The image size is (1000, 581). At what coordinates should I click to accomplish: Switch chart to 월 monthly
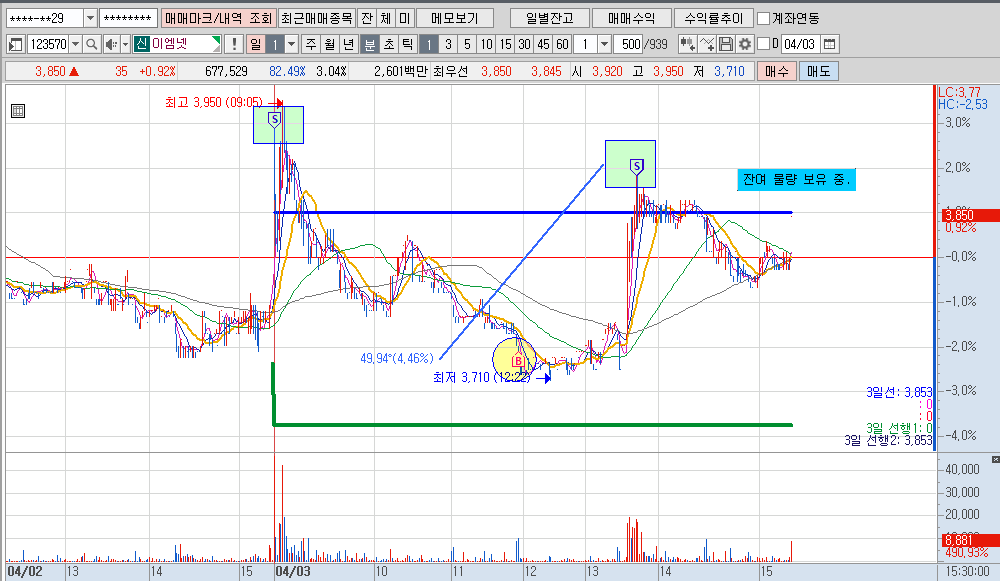pyautogui.click(x=330, y=44)
